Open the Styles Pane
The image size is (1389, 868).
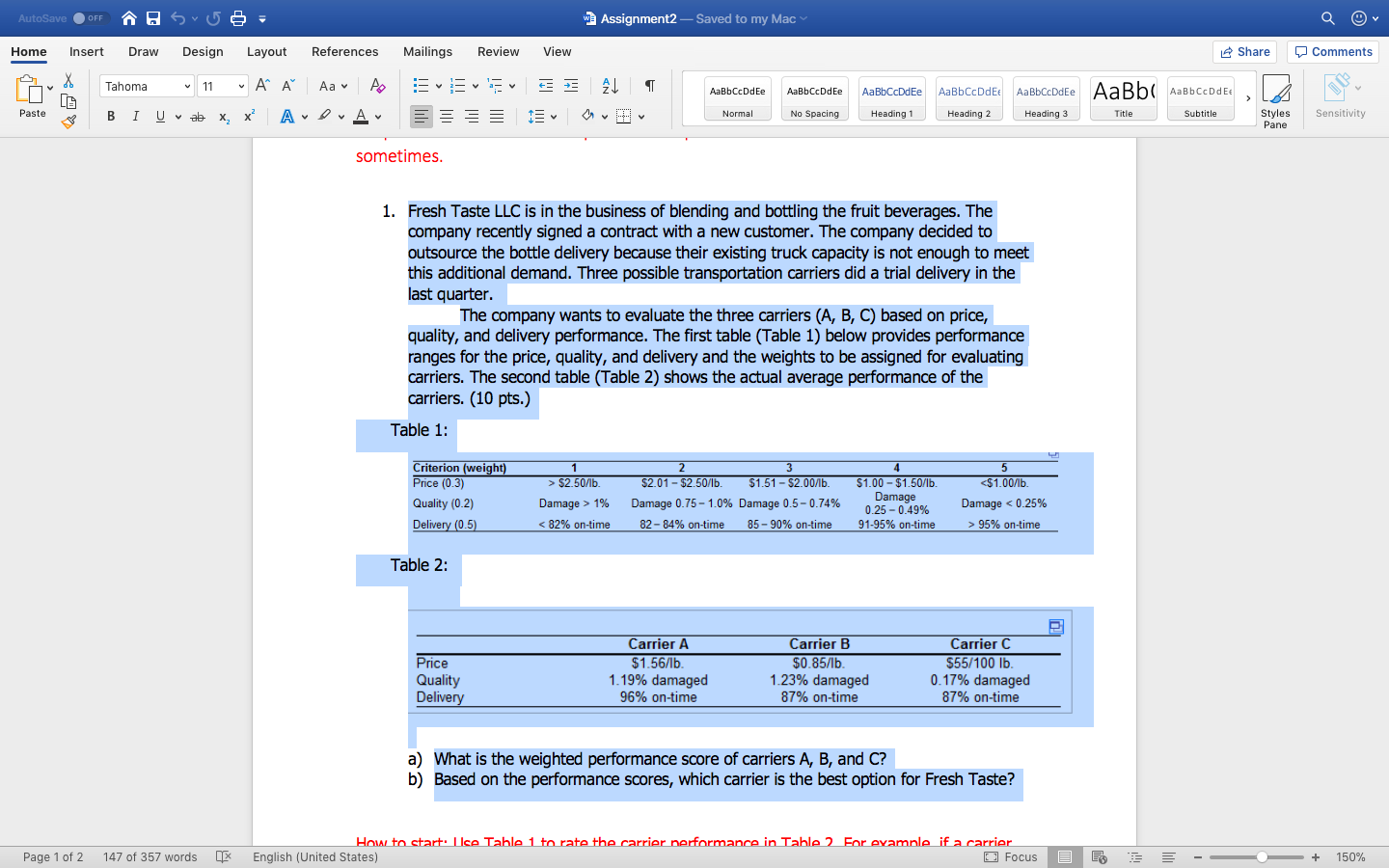1276,96
